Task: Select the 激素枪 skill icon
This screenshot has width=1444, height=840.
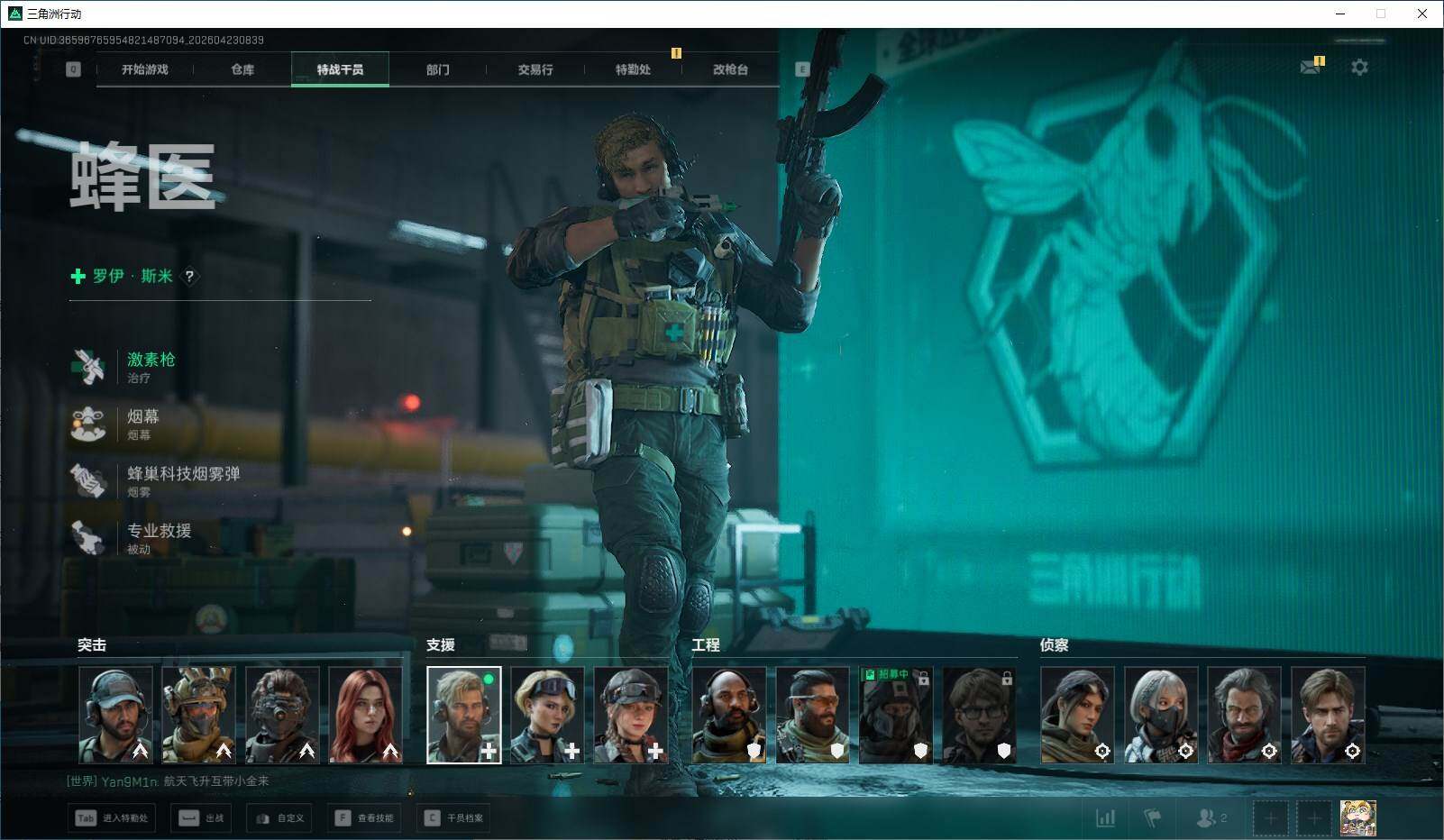Action: tap(89, 367)
